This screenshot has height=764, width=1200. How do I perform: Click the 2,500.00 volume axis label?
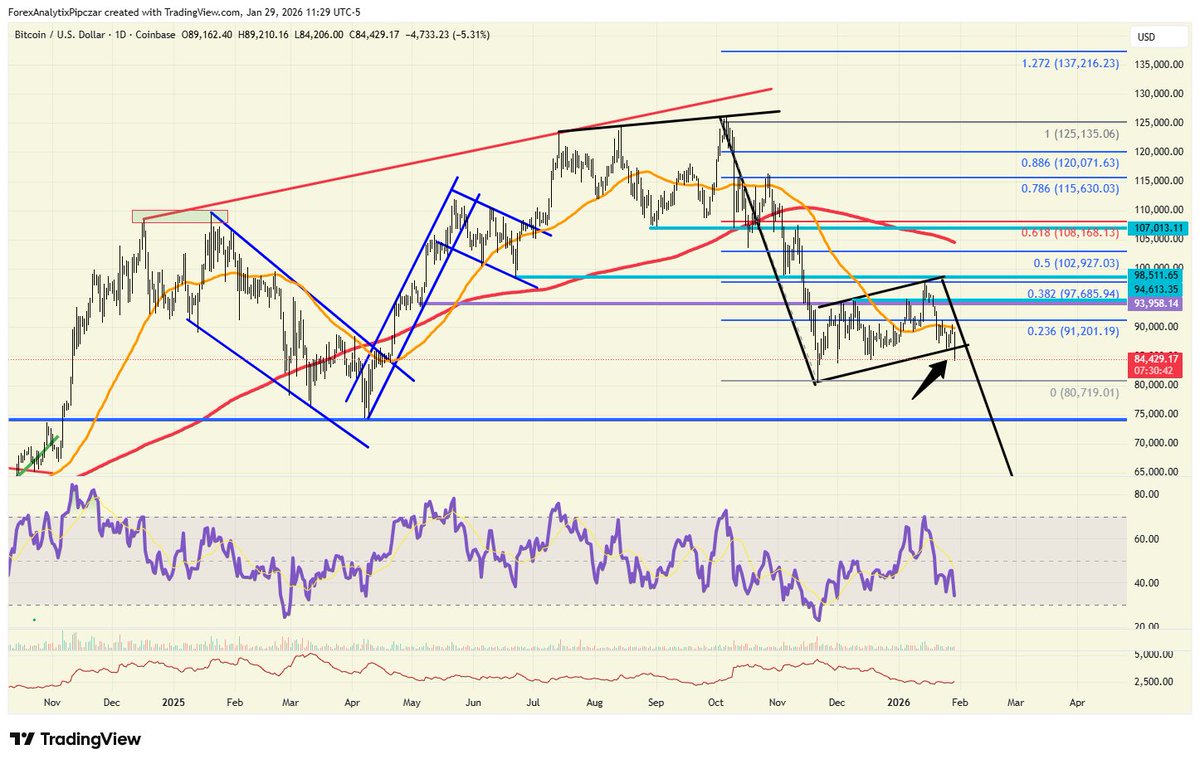[x=1152, y=682]
